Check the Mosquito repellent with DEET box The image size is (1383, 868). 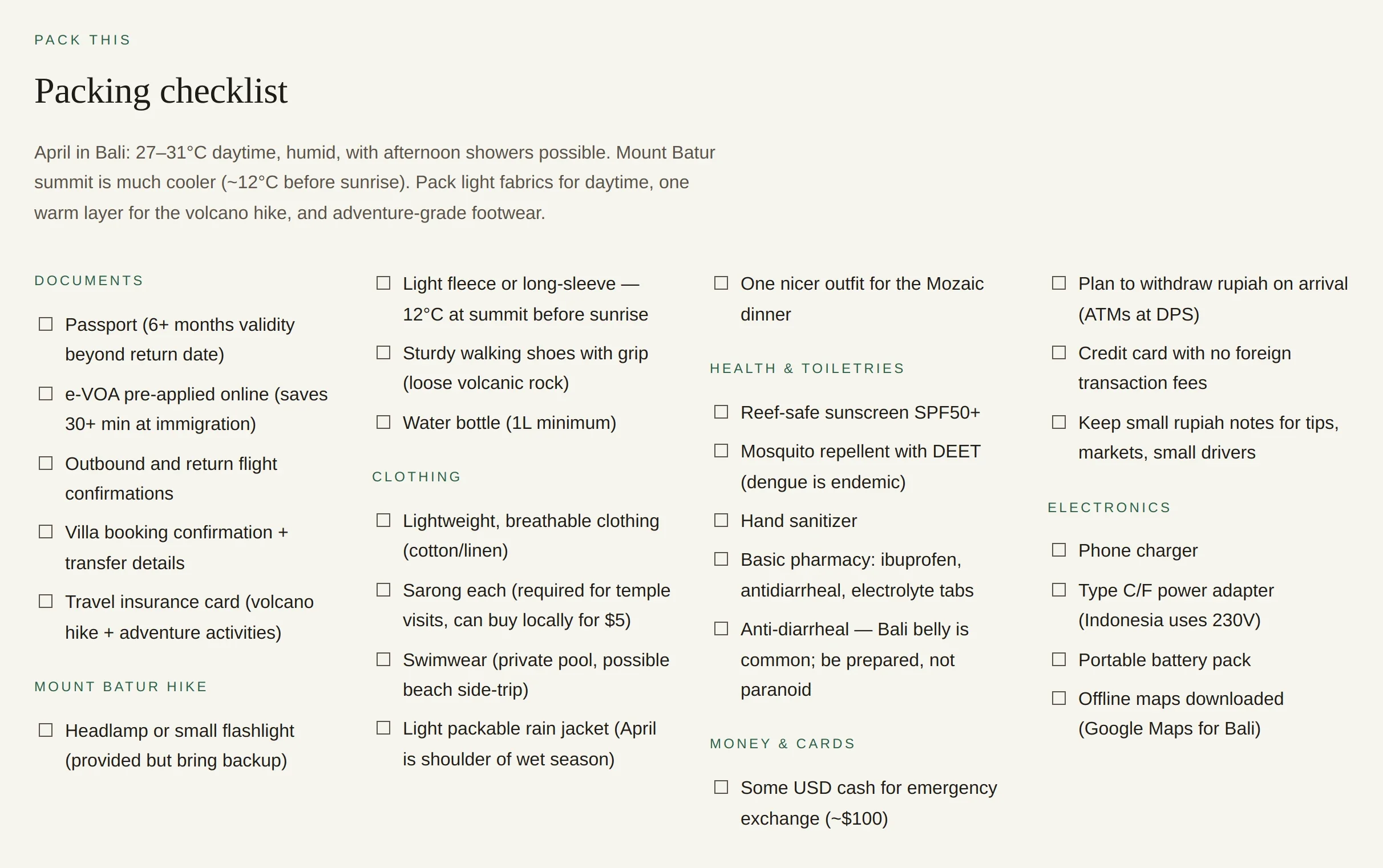[x=721, y=451]
